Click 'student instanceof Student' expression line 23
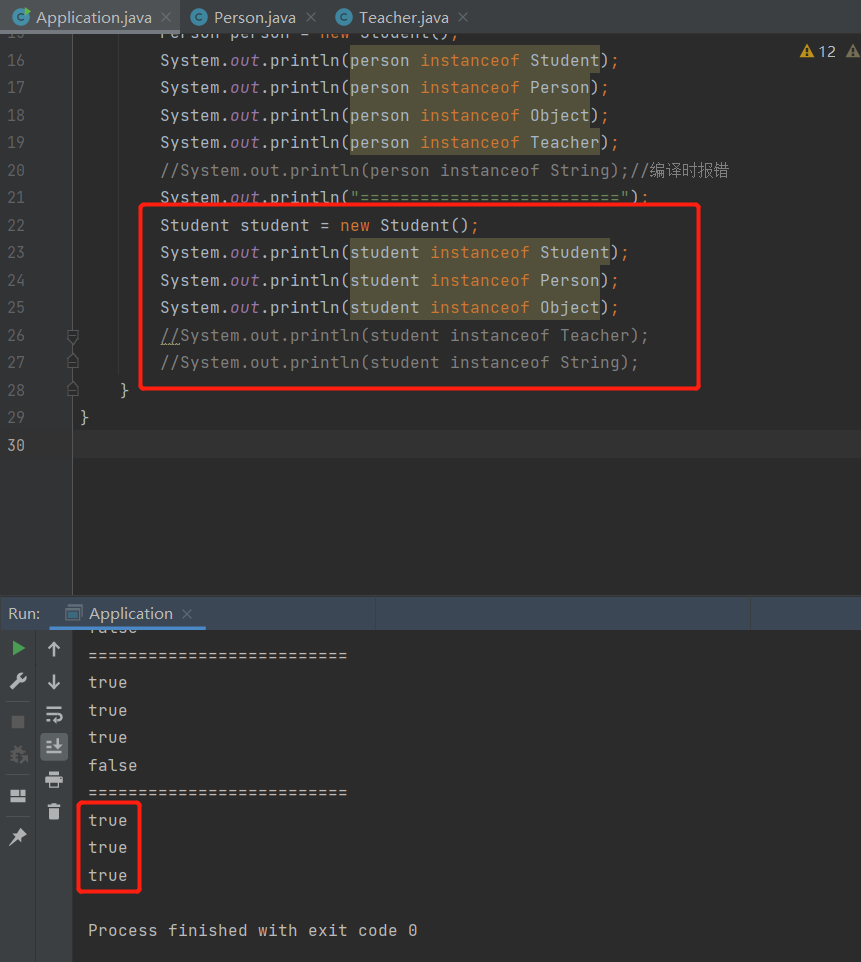 [480, 252]
